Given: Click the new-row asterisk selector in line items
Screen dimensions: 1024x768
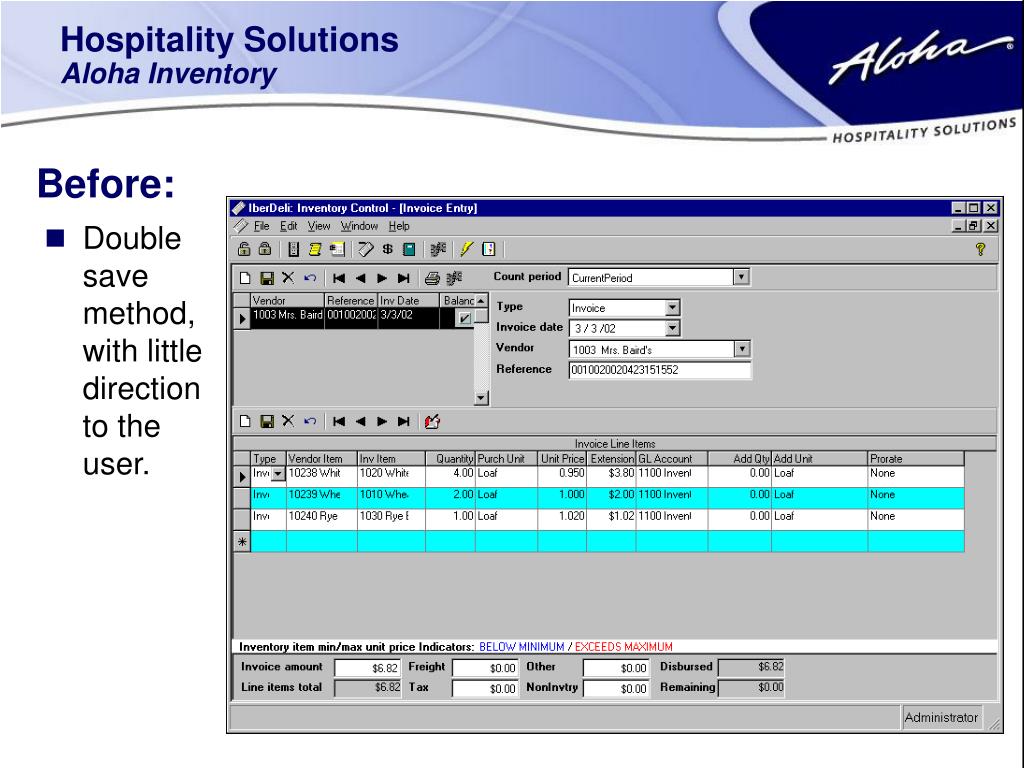Looking at the screenshot, I should pos(242,542).
